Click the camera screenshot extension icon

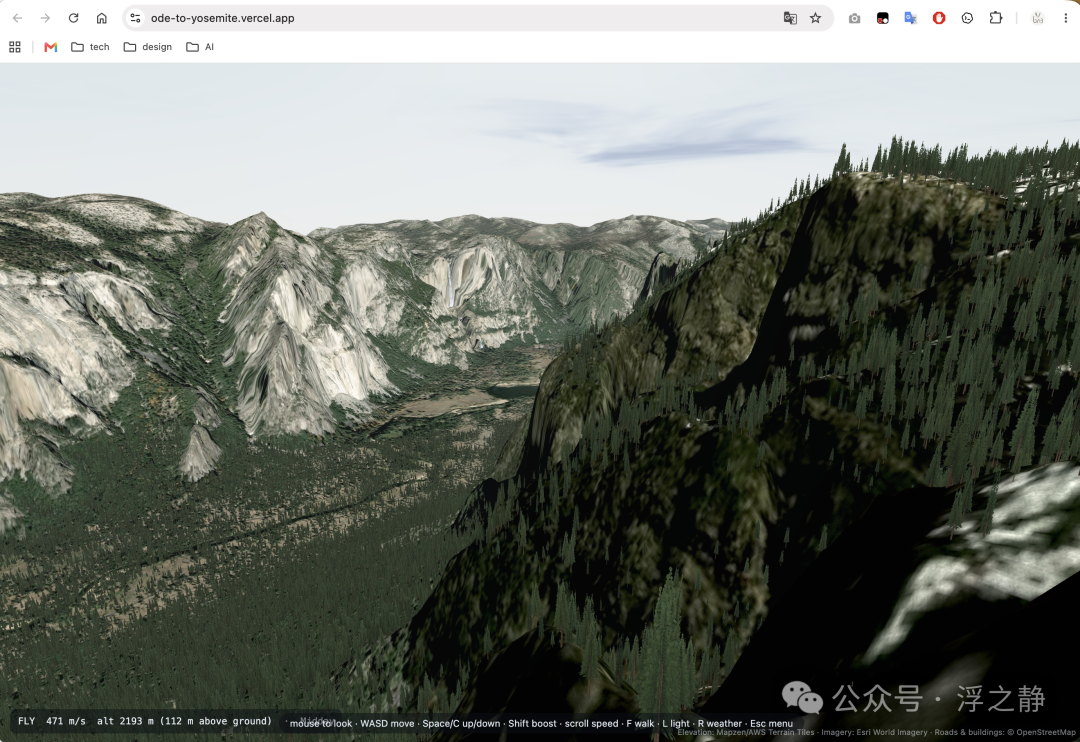(x=854, y=19)
